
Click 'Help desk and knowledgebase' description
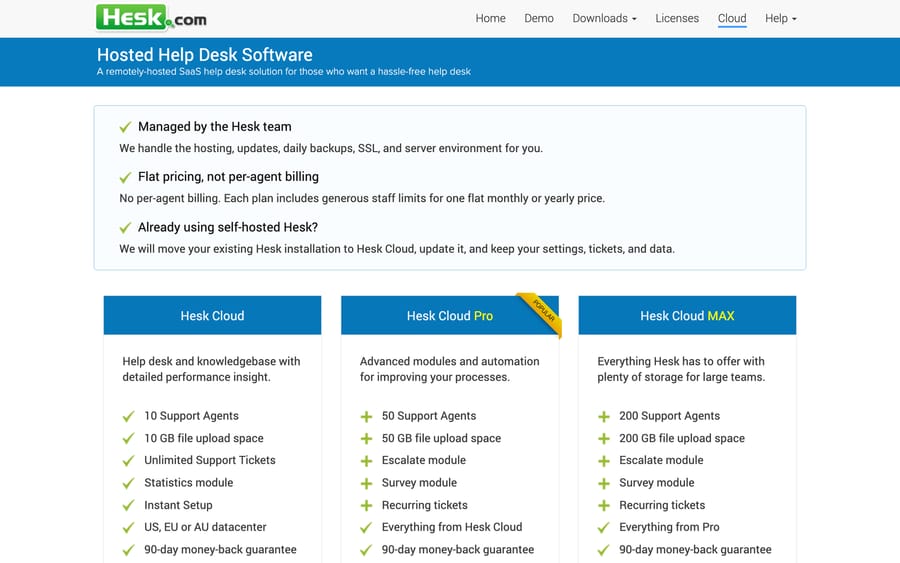211,369
